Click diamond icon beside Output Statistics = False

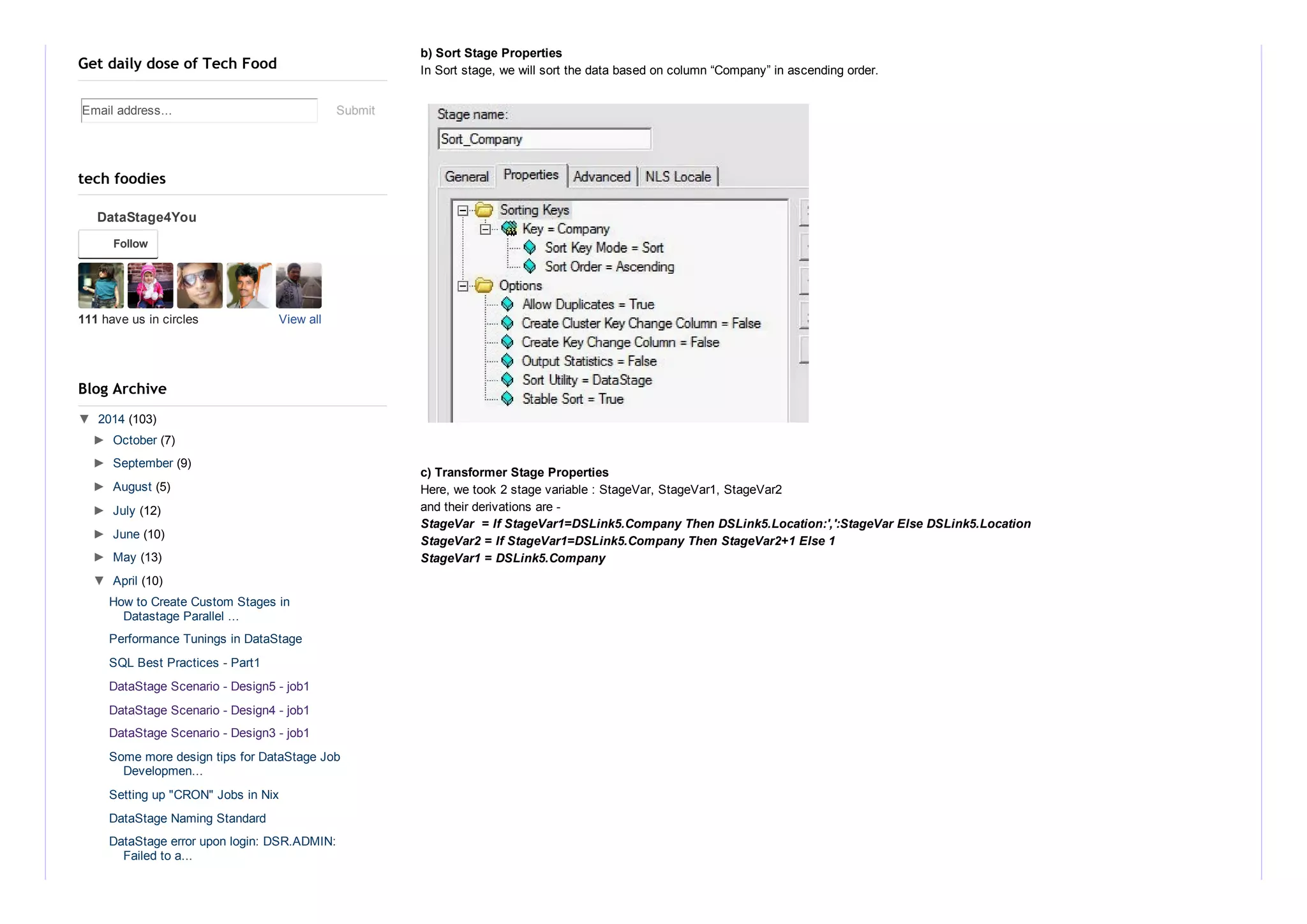(x=507, y=361)
